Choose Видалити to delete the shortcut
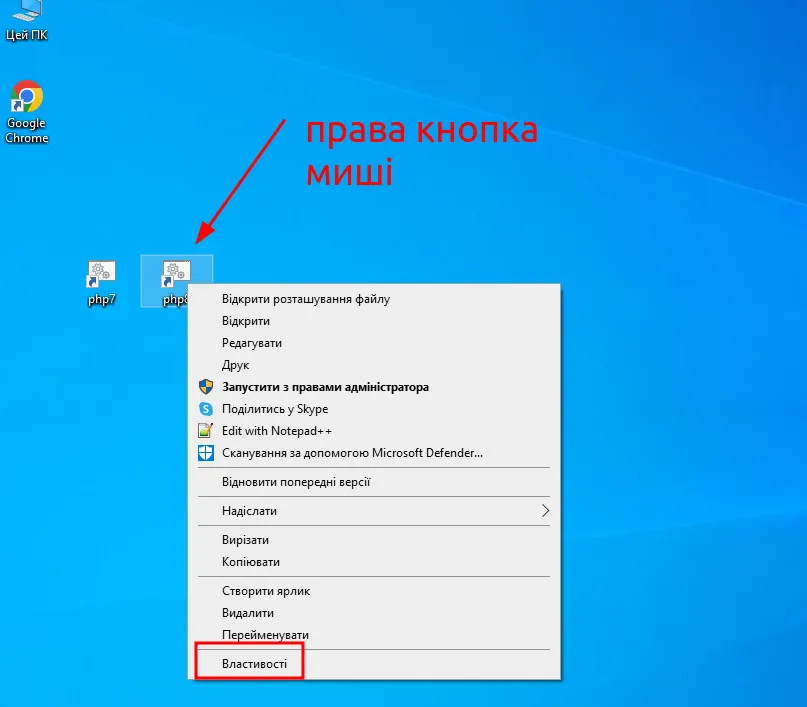This screenshot has height=707, width=807. point(248,613)
